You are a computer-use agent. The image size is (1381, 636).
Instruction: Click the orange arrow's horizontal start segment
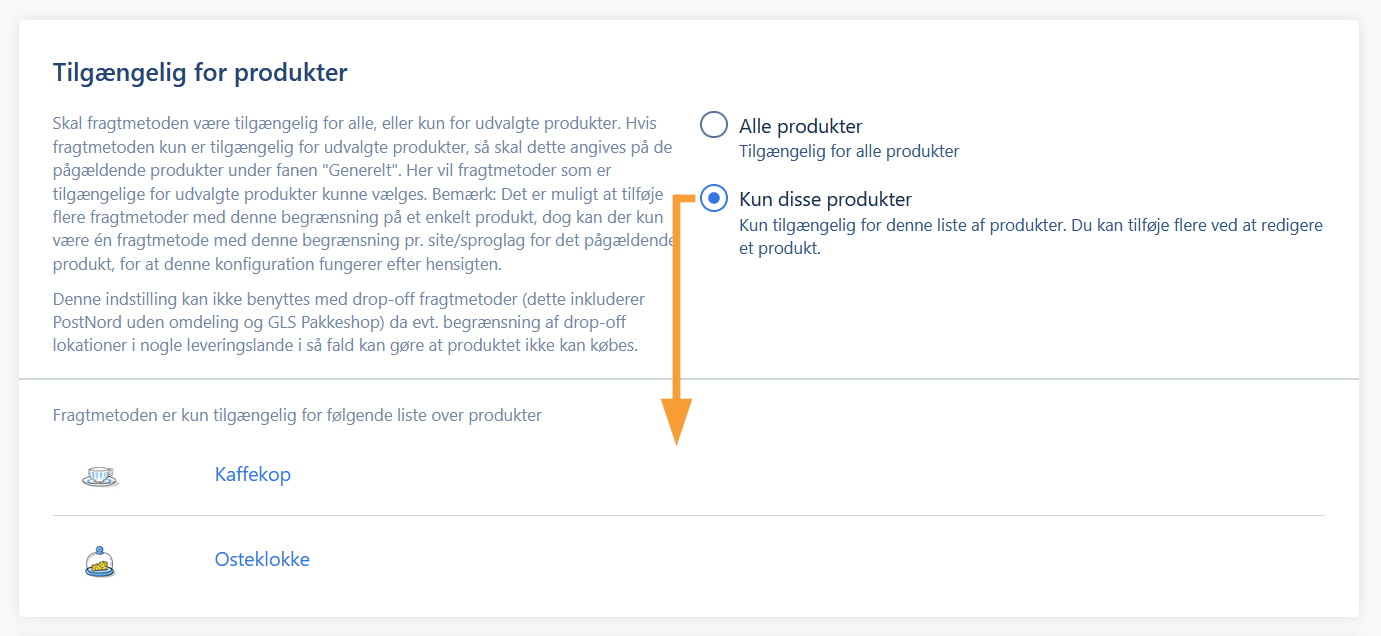[x=683, y=198]
